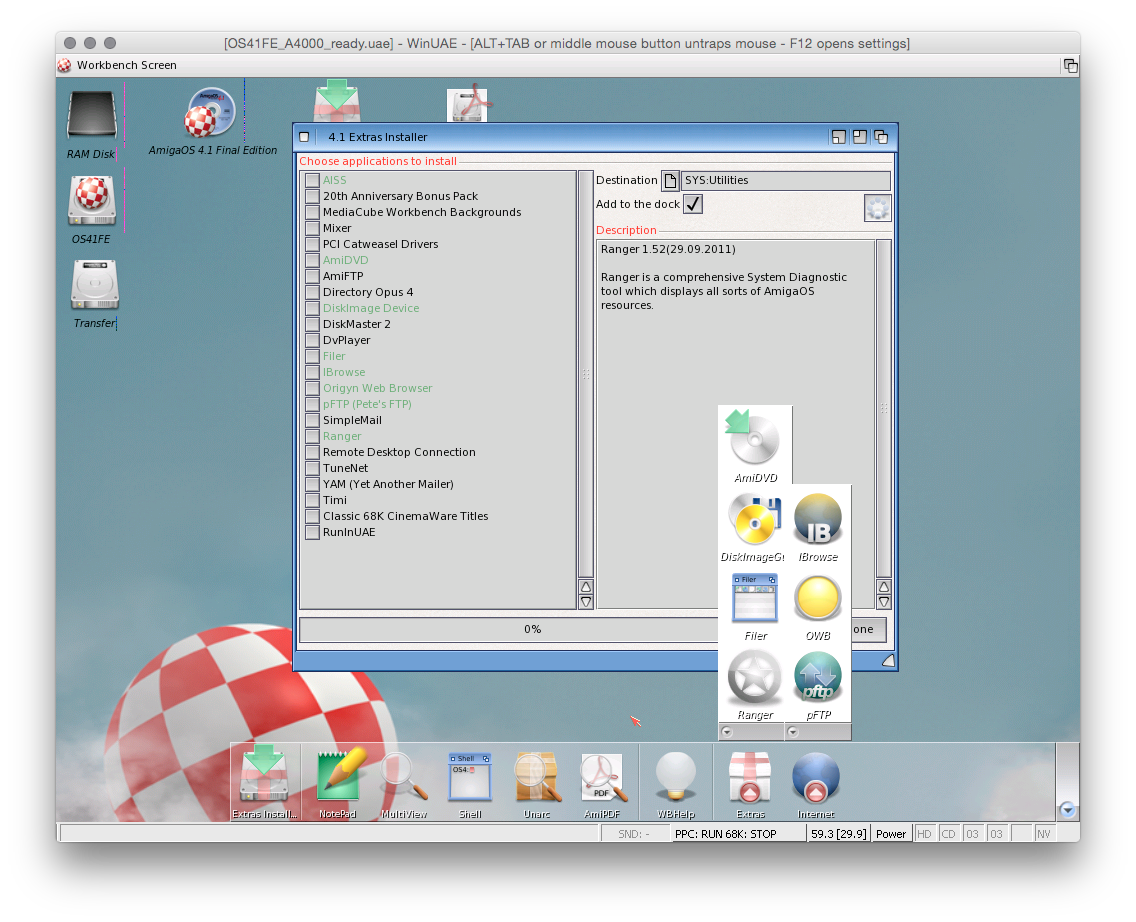This screenshot has height=922, width=1136.
Task: Click the WinUAE Power status indicator
Action: coord(890,834)
